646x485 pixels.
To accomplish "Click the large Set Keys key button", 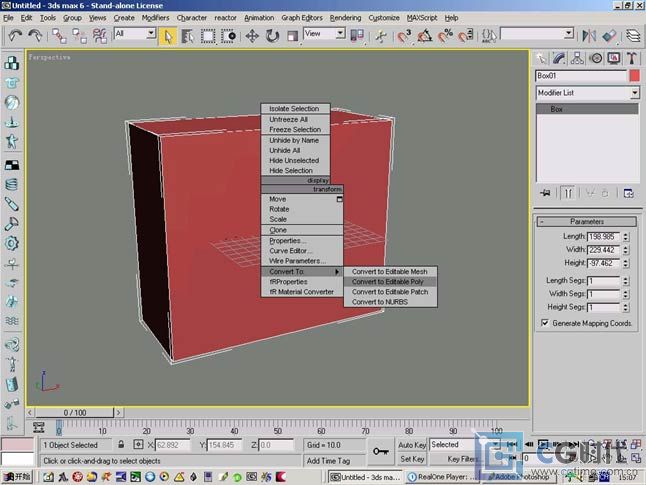I will (x=381, y=452).
